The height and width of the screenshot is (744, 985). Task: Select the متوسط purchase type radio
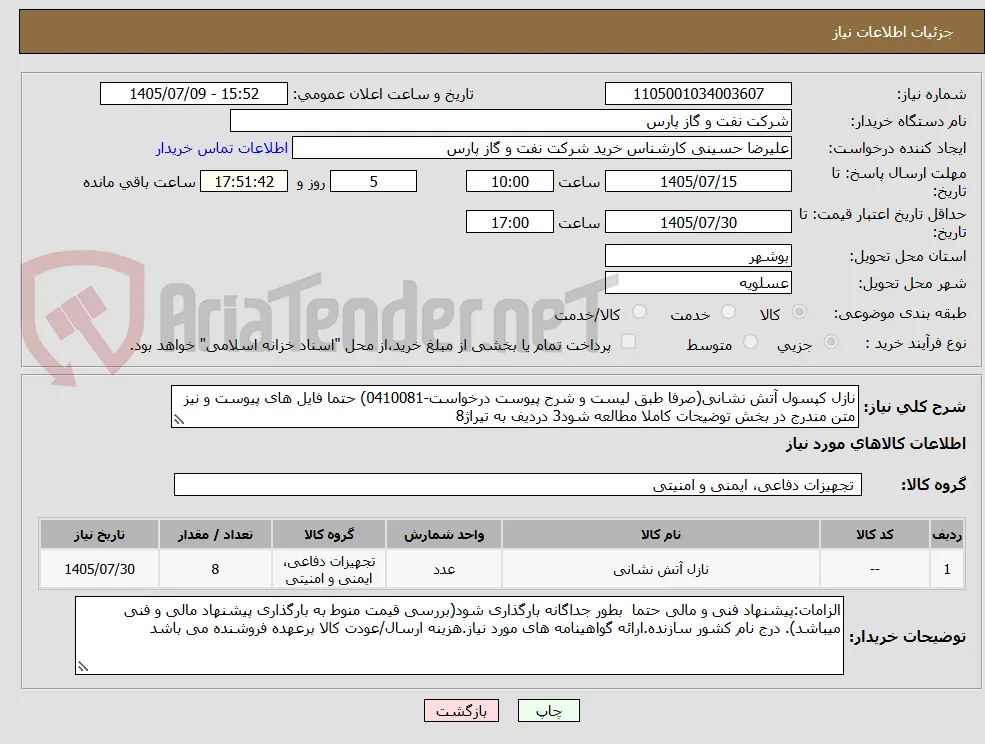click(750, 342)
